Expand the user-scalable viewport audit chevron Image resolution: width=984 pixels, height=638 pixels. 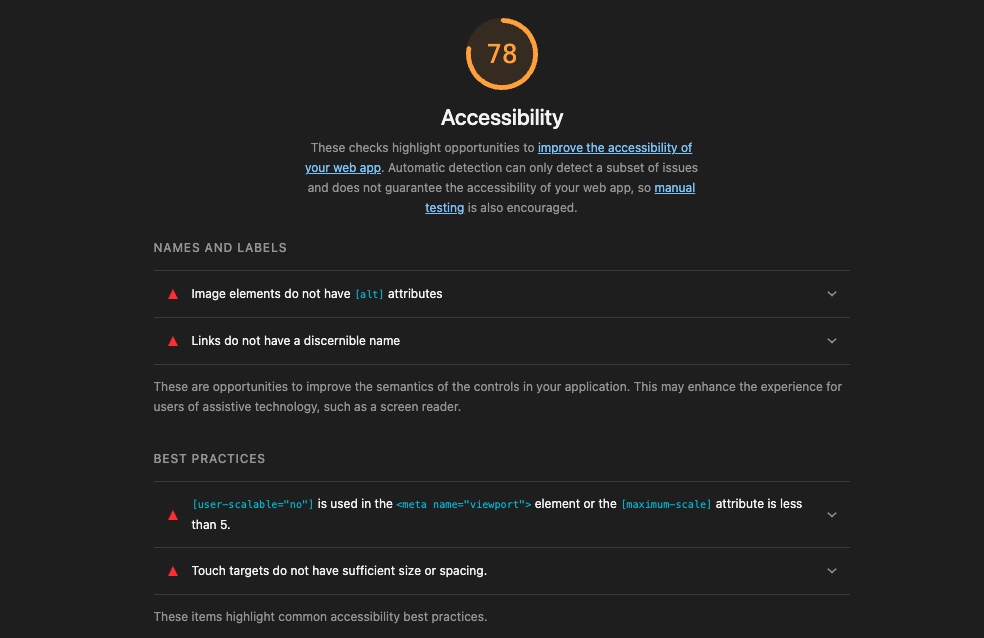tap(832, 515)
